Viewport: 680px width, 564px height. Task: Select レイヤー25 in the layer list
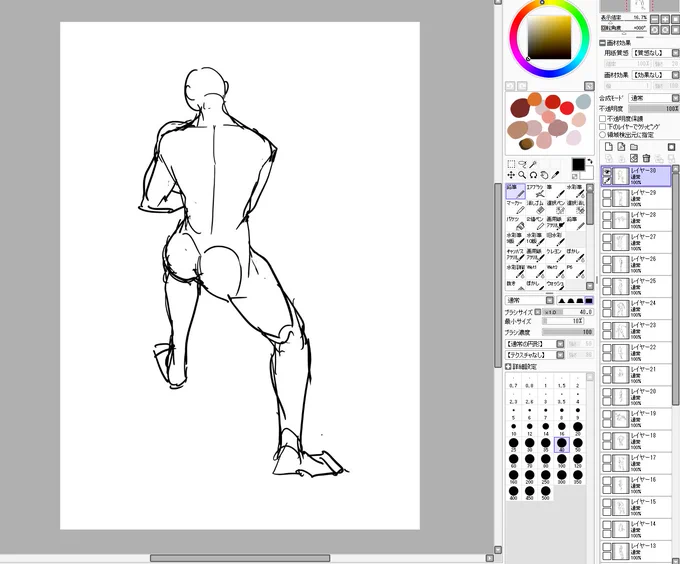[x=637, y=286]
